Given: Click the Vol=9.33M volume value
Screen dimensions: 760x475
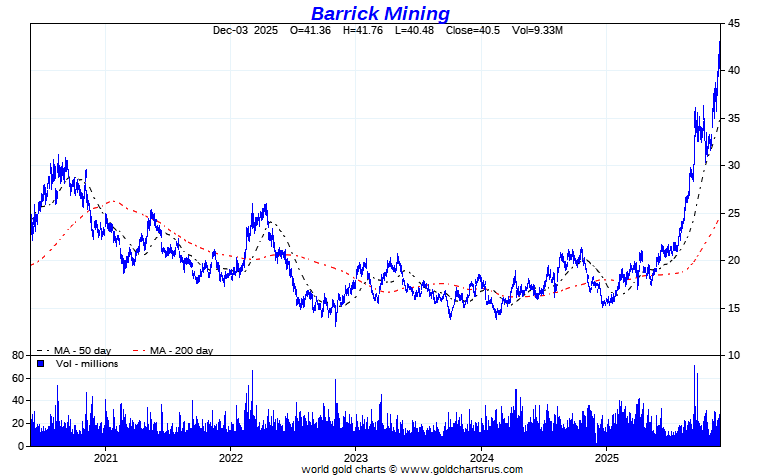Looking at the screenshot, I should [537, 31].
